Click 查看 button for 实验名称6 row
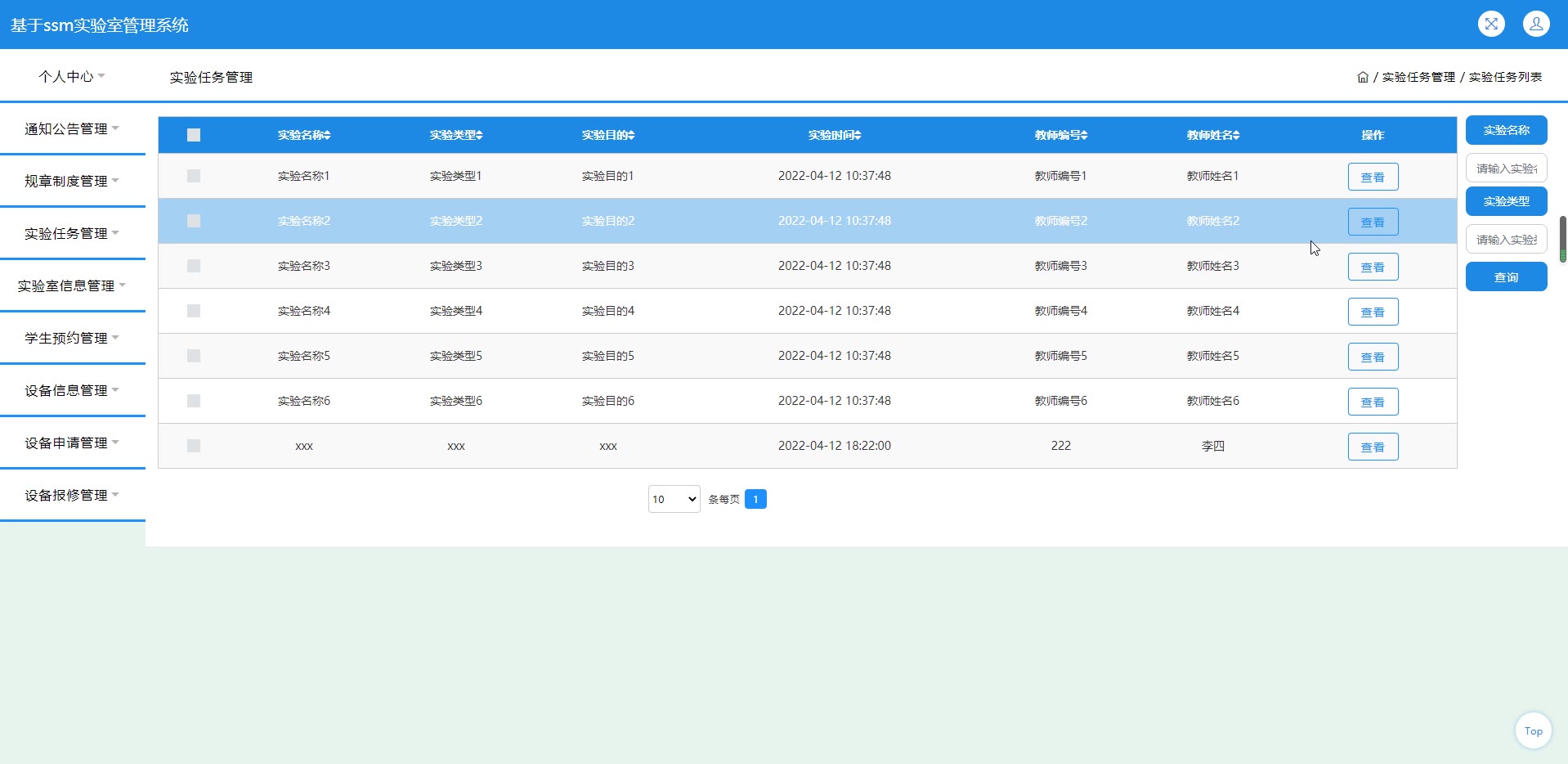Viewport: 1568px width, 764px height. (1373, 402)
